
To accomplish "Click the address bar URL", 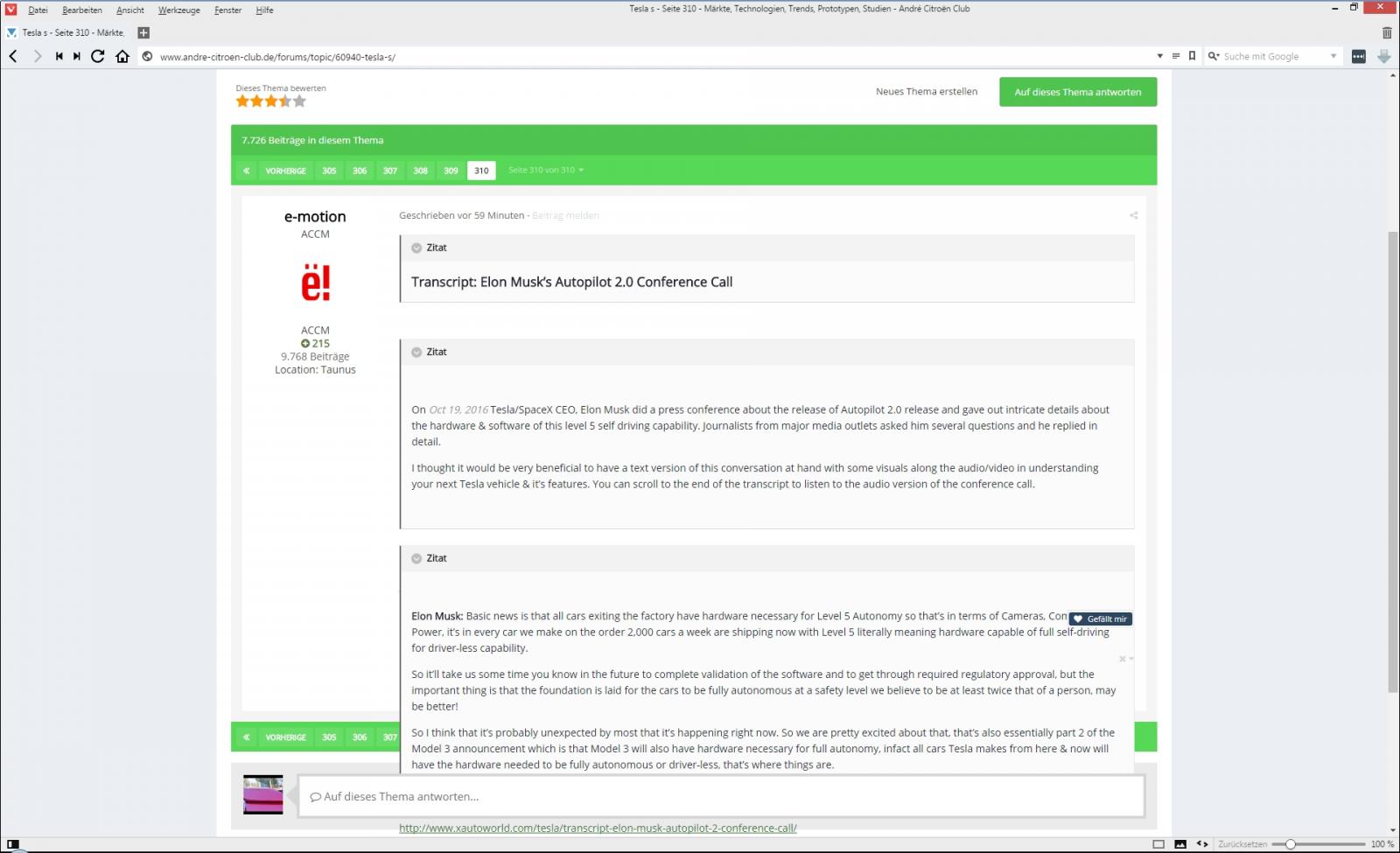I will [277, 57].
